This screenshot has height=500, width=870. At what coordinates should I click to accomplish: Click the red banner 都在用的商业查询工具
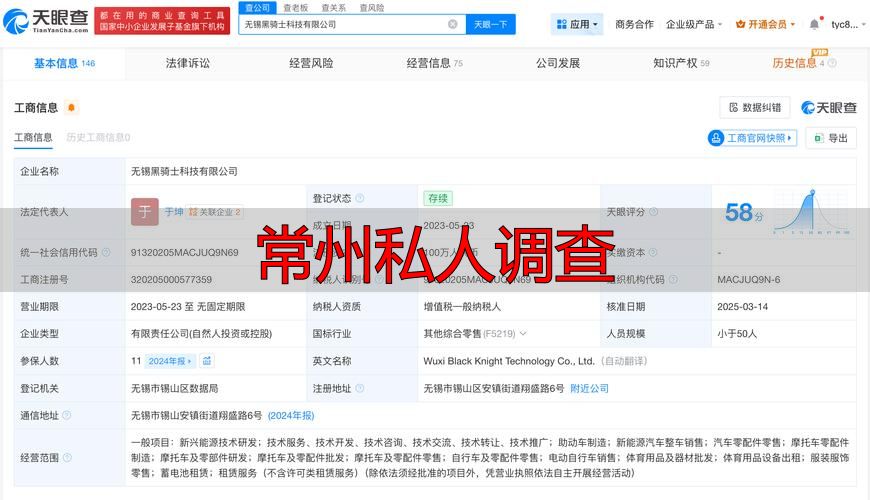[162, 21]
